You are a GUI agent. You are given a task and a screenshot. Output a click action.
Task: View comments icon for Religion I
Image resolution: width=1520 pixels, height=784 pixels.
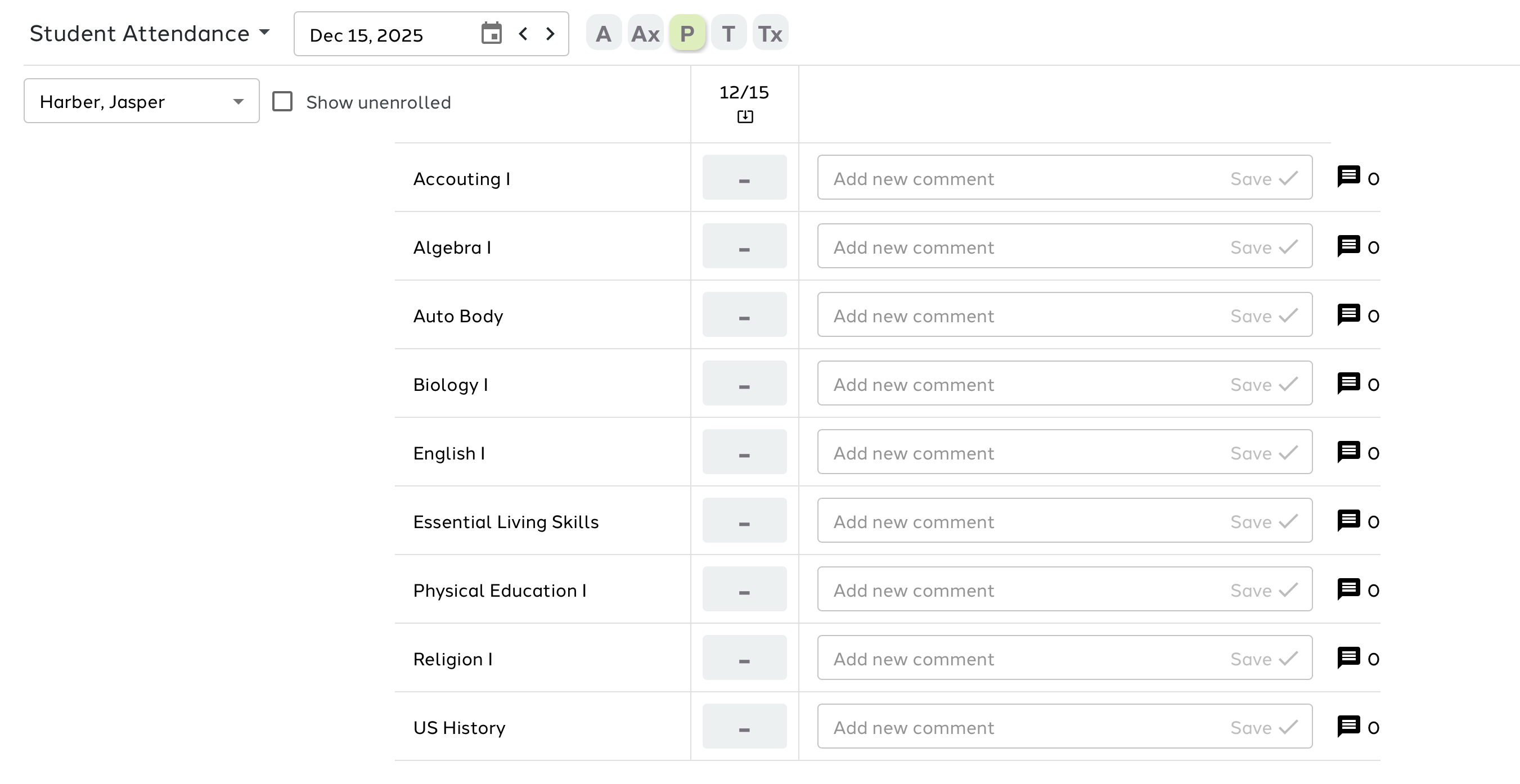pos(1348,658)
